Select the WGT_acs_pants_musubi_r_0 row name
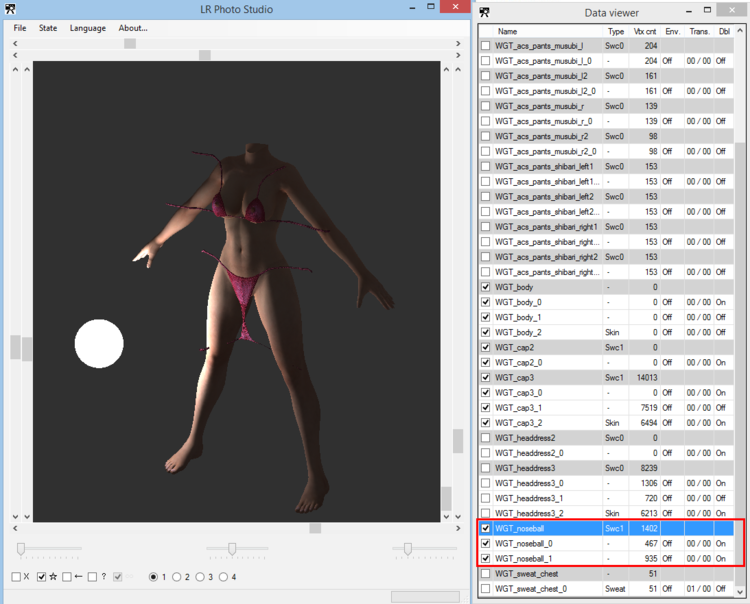The width and height of the screenshot is (750, 604). tap(543, 121)
